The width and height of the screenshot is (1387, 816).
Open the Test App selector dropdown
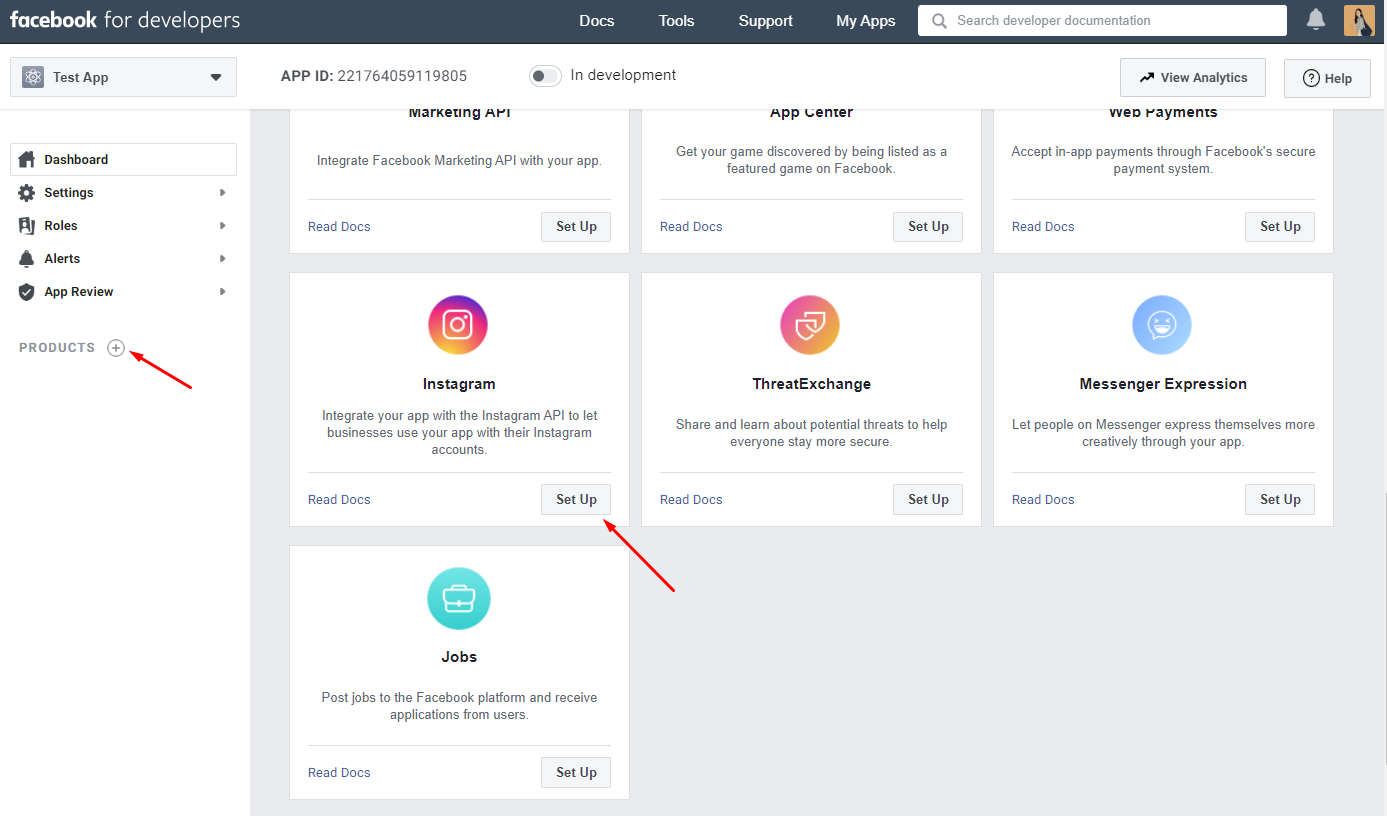(123, 78)
